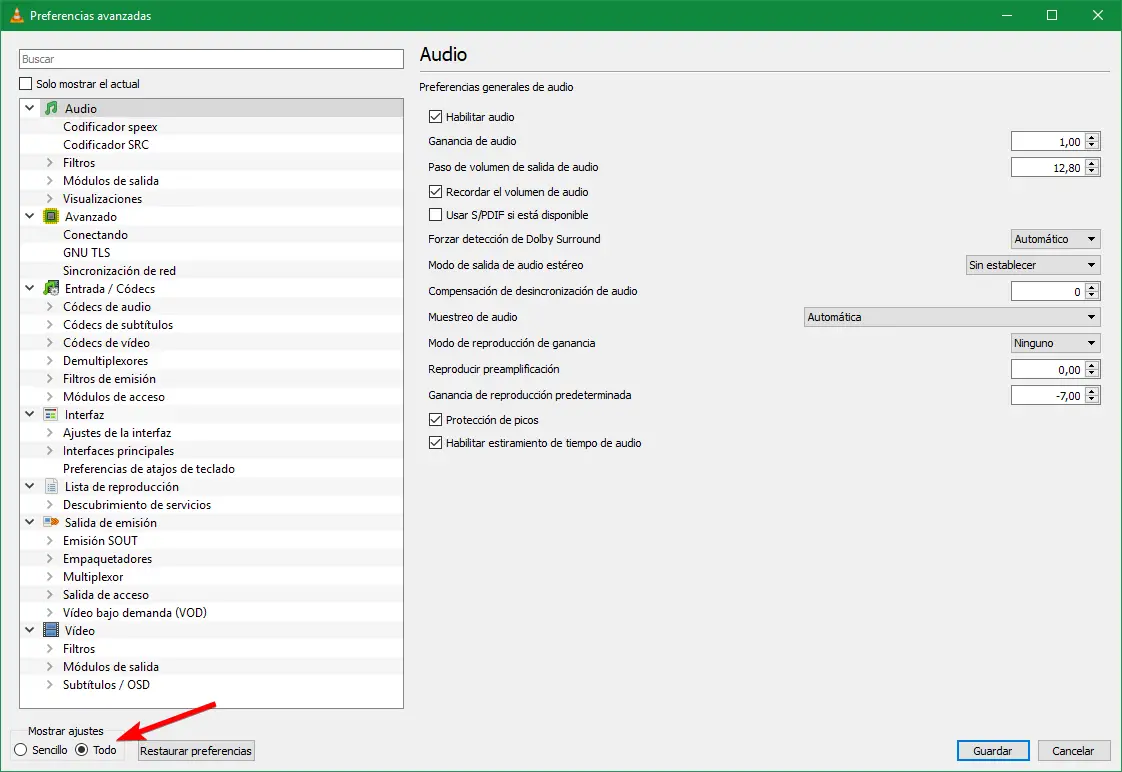This screenshot has height=772, width=1122.
Task: Click the Vídeo film strip icon
Action: pos(51,630)
